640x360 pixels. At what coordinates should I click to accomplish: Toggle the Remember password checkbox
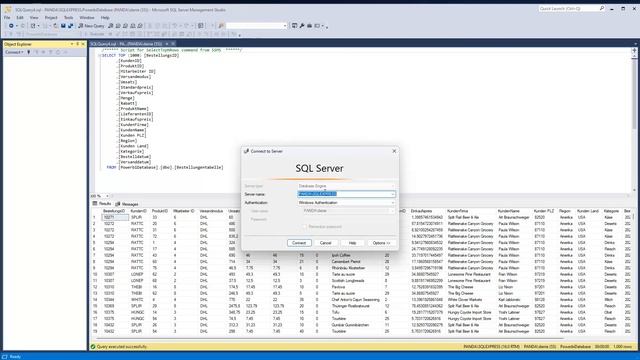304,227
